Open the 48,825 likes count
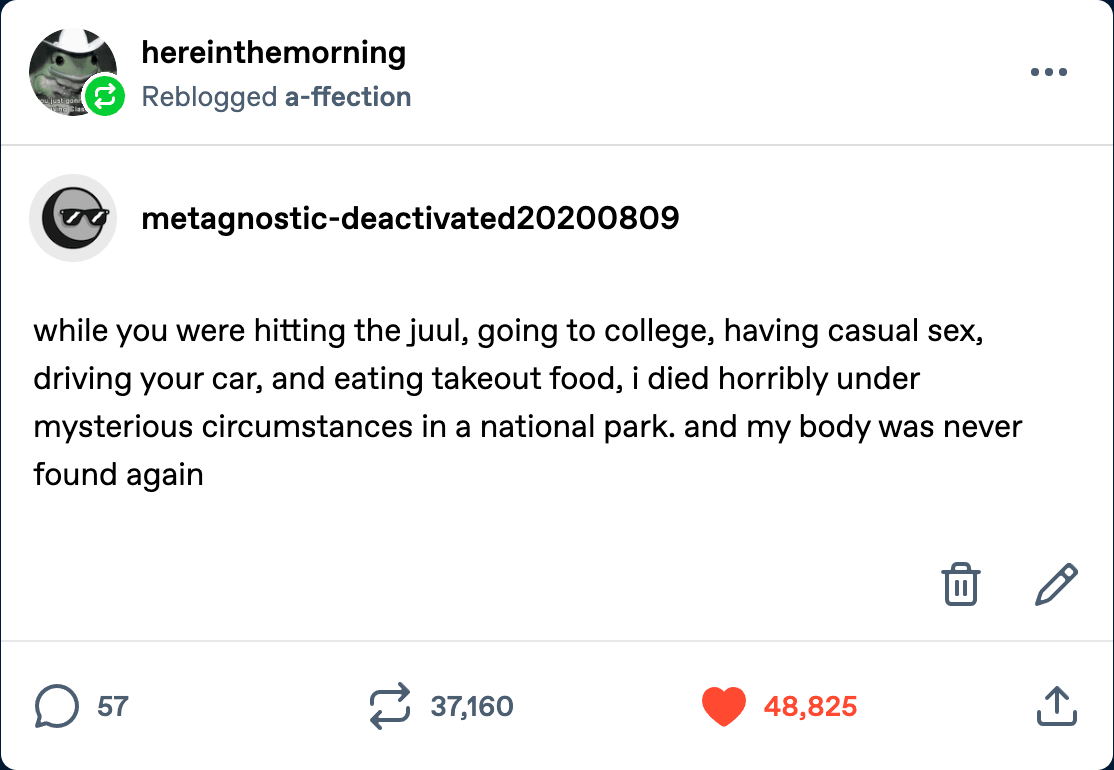1114x770 pixels. coord(811,706)
